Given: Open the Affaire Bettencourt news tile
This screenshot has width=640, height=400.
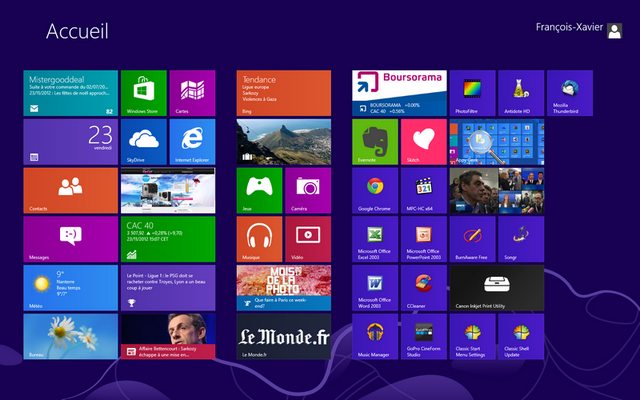Looking at the screenshot, I should tap(168, 336).
